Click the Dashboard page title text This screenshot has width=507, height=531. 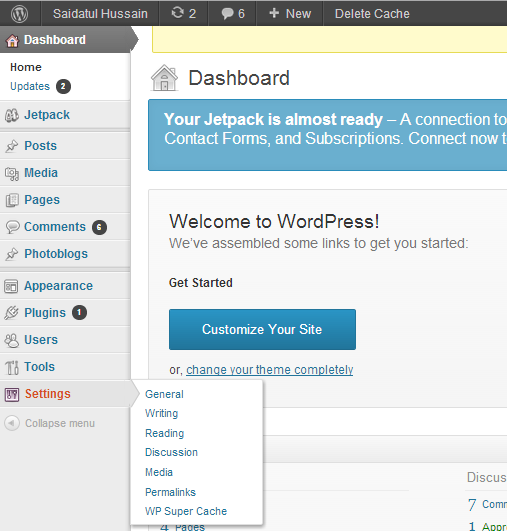tap(239, 78)
